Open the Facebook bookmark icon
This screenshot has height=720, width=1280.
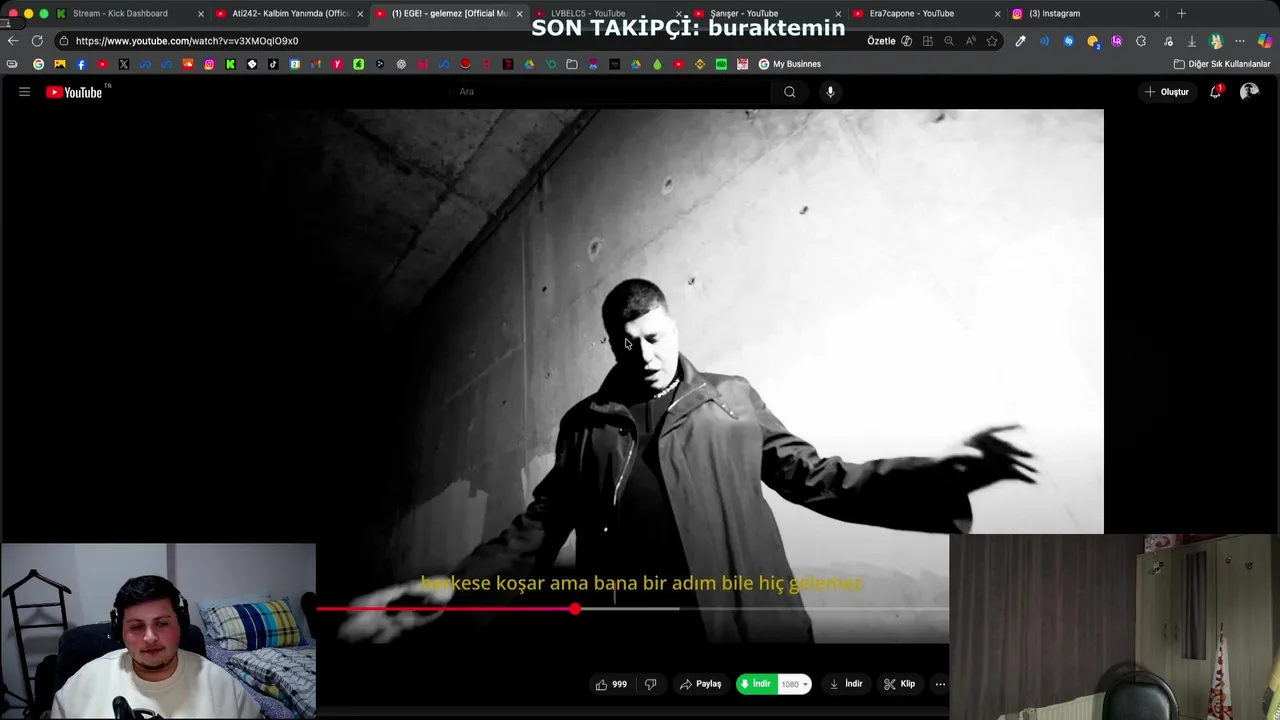click(x=81, y=64)
